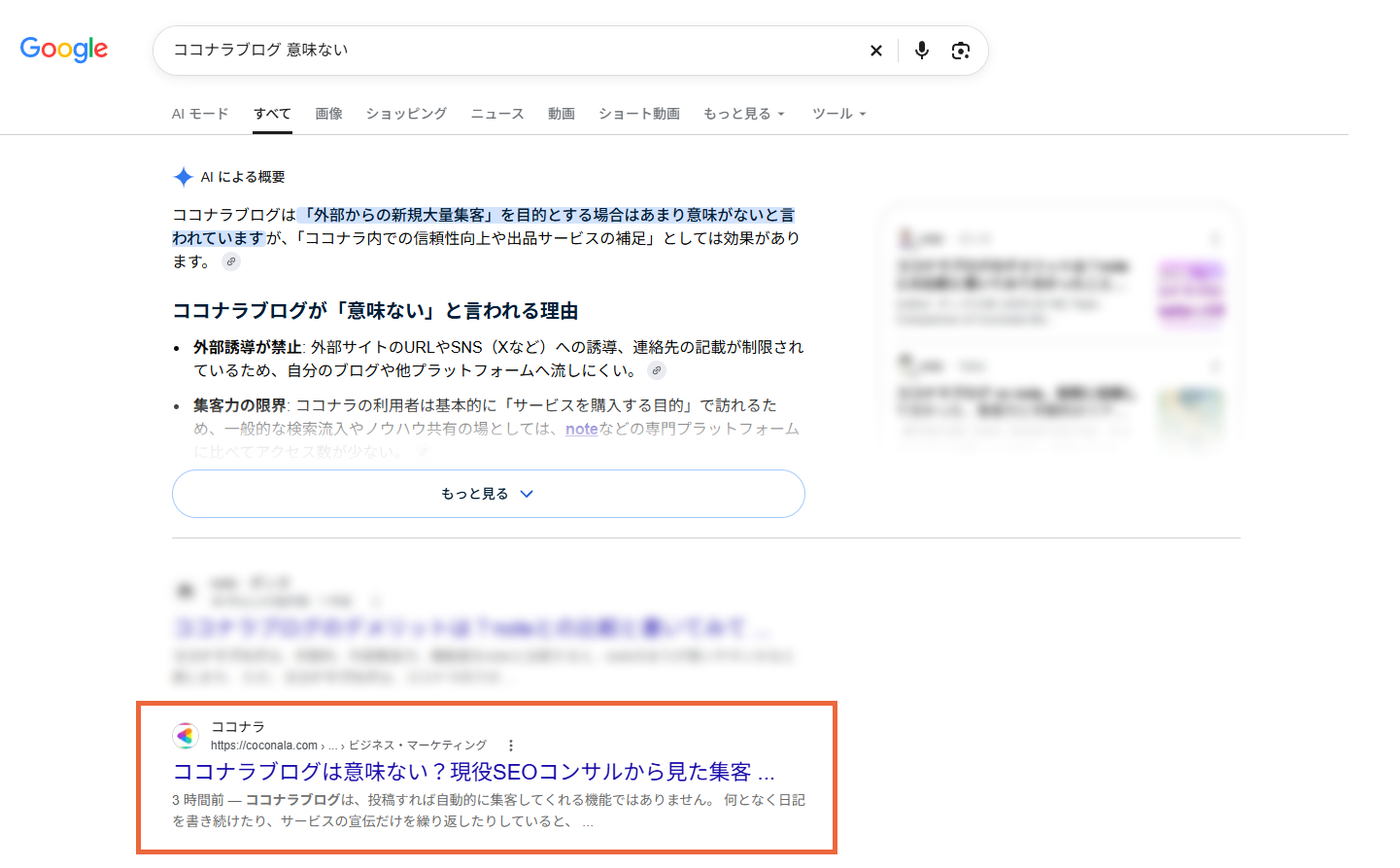This screenshot has width=1400, height=868.
Task: Expand the AI overview with もっと見る button
Action: [x=489, y=494]
